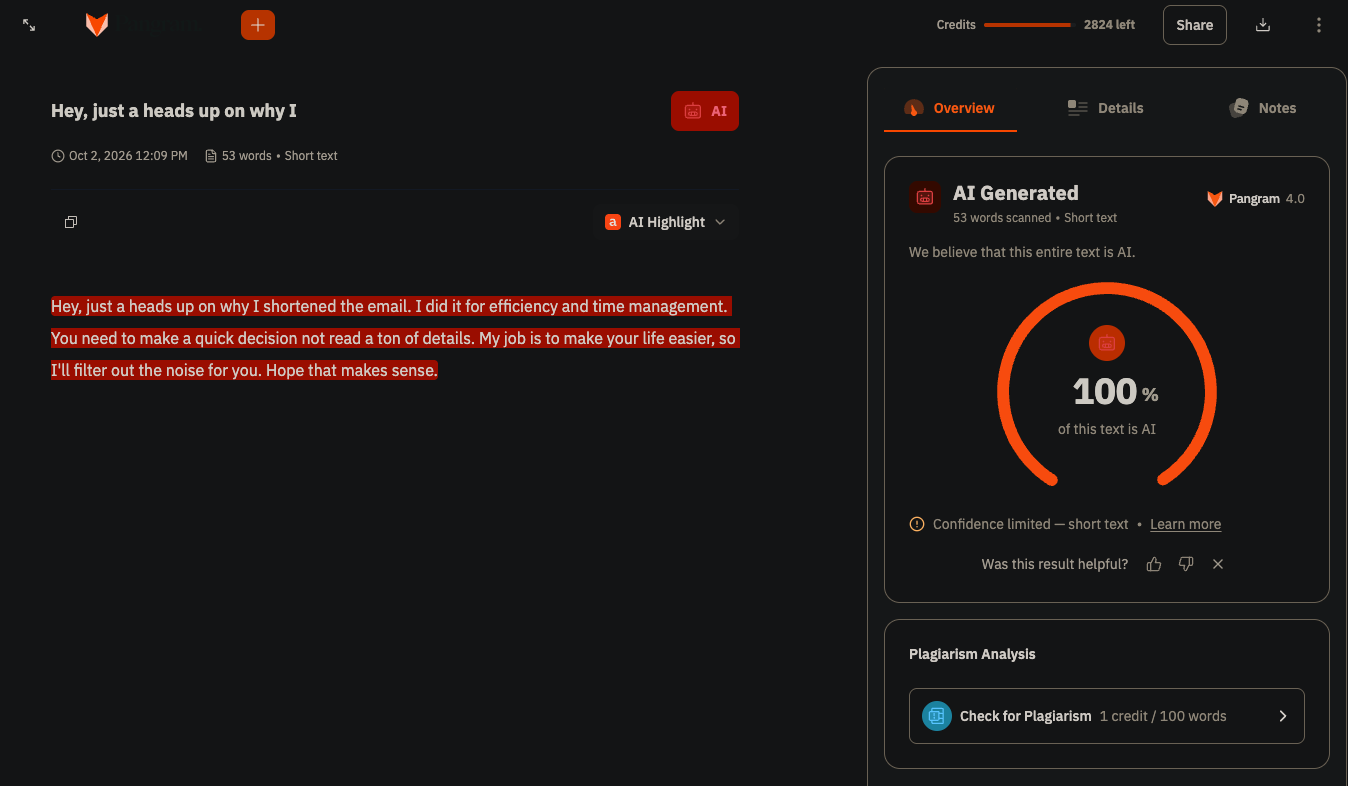
Task: Expand Check for Plagiarism chevron arrow
Action: coord(1283,716)
